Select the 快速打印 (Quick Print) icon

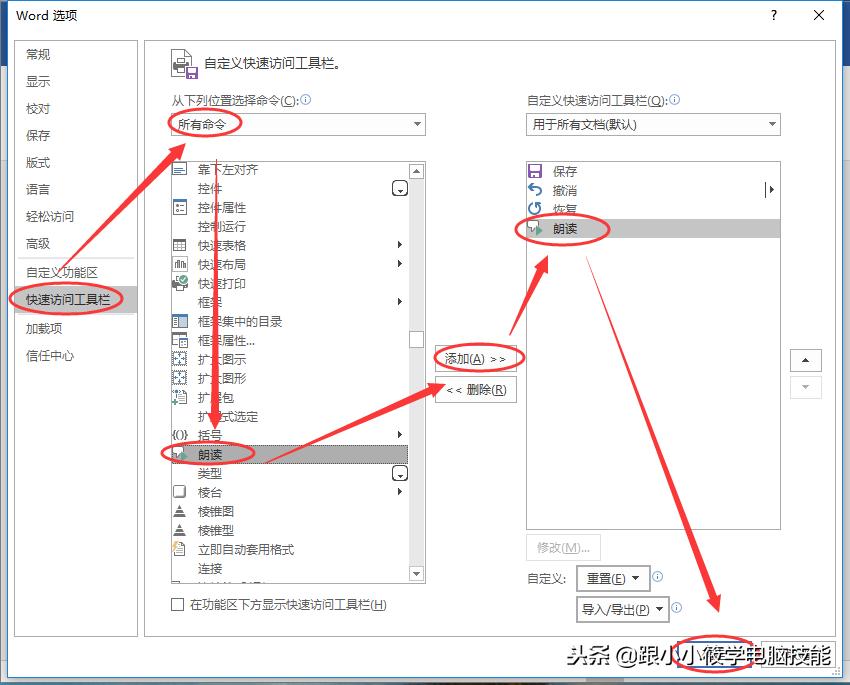pyautogui.click(x=186, y=283)
